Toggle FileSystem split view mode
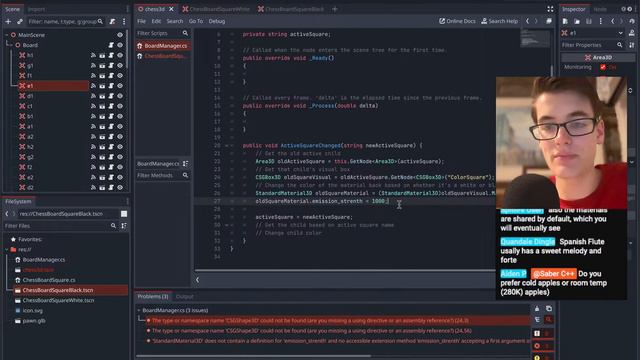 [124, 214]
